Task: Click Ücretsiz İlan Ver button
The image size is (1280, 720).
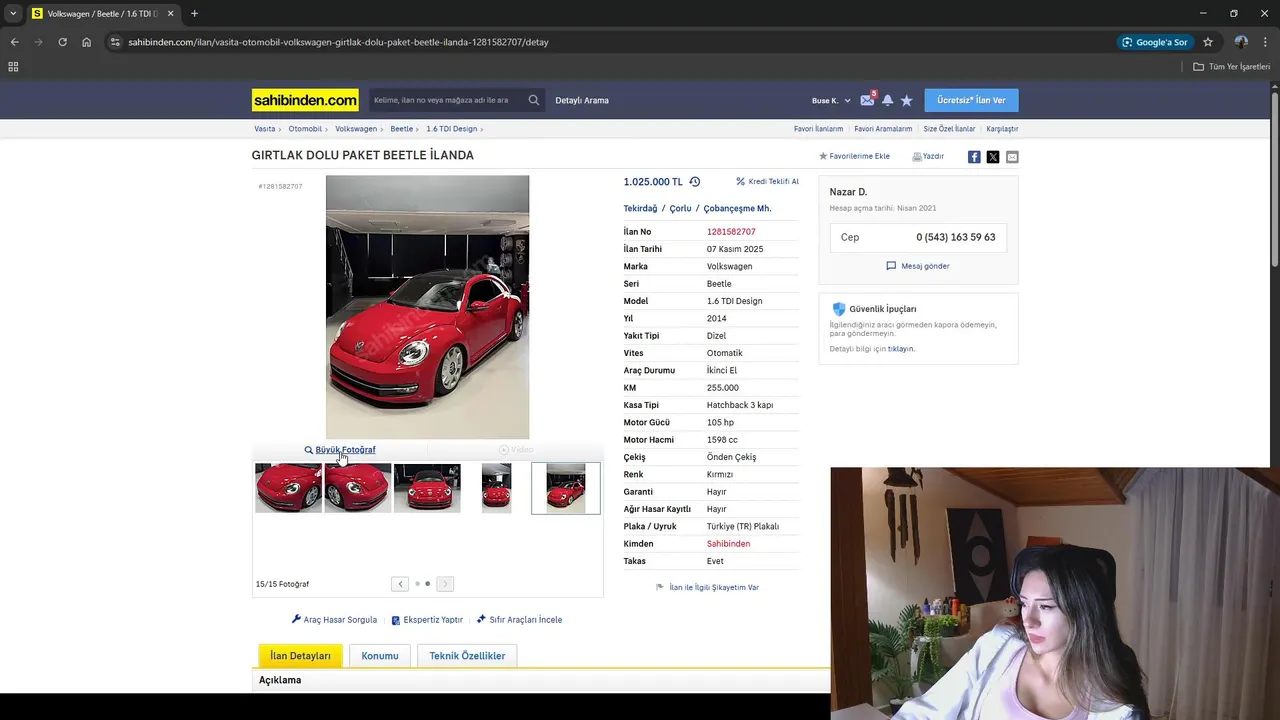Action: click(x=972, y=100)
